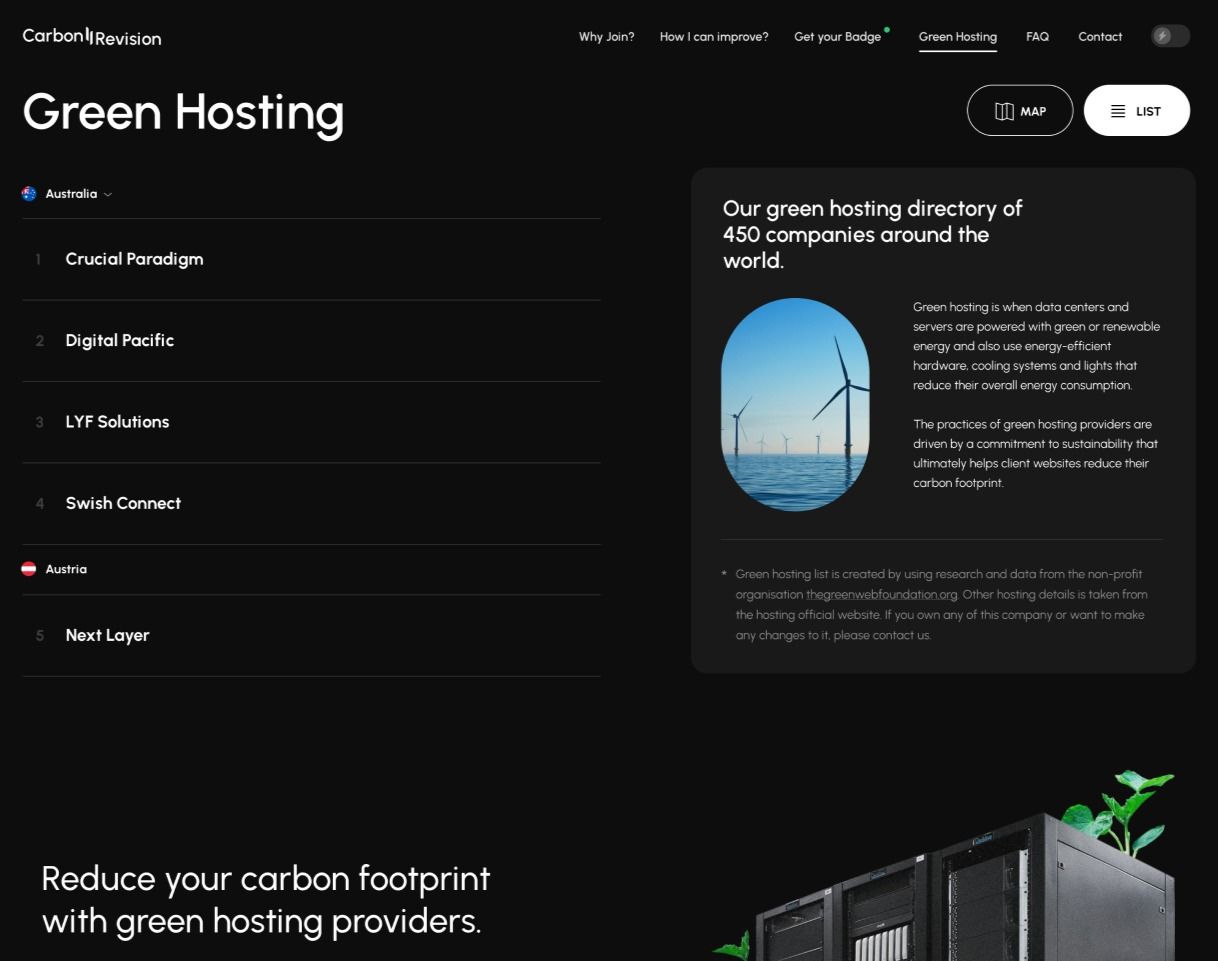Click the Australia flag icon
The image size is (1218, 961).
(28, 193)
